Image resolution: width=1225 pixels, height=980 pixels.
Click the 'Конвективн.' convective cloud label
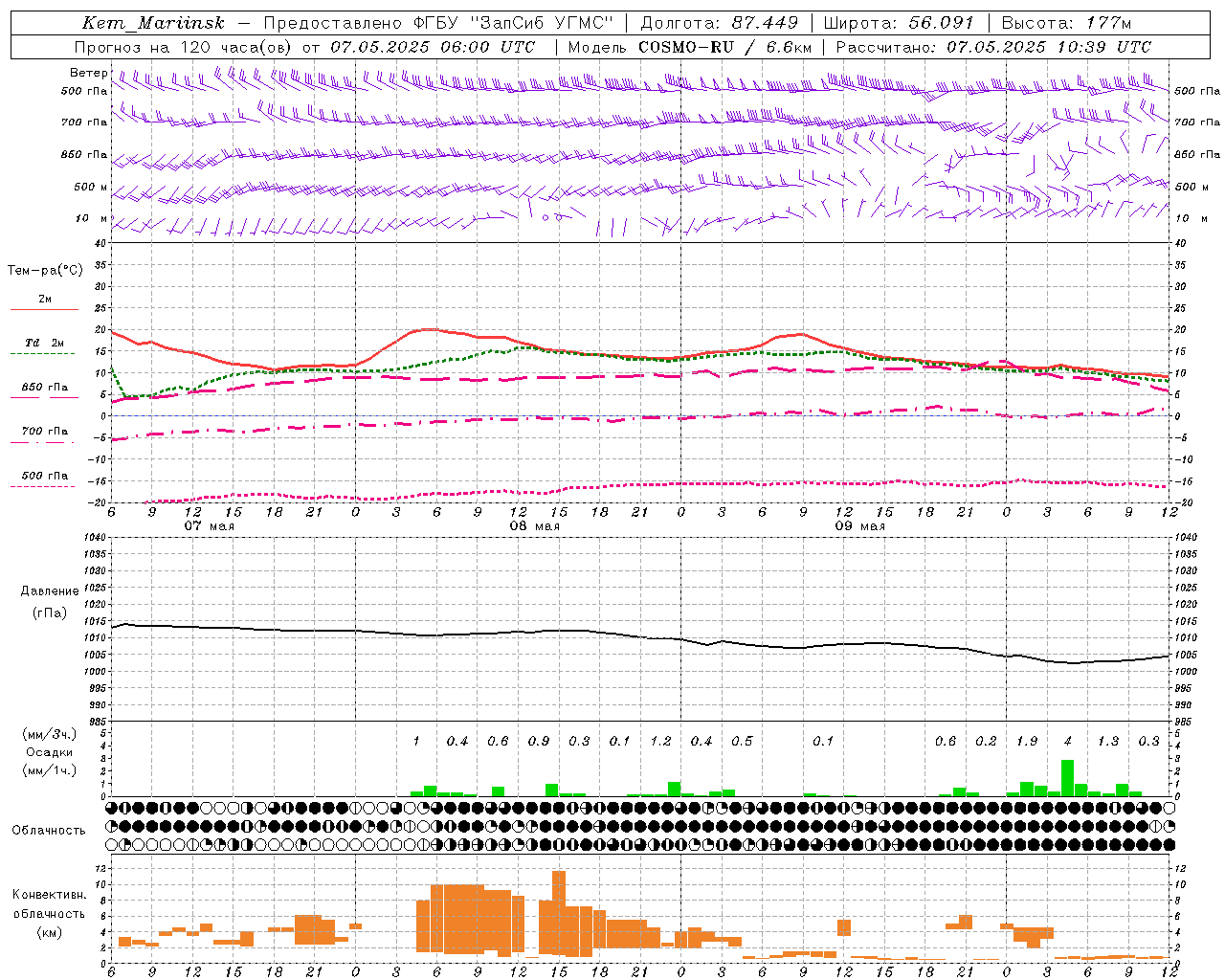[48, 895]
